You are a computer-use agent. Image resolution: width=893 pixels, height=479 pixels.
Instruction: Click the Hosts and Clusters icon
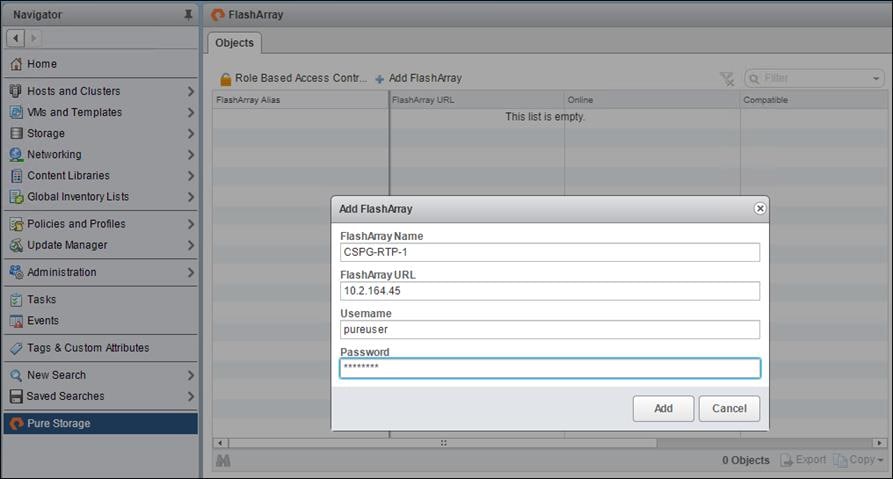pos(16,91)
